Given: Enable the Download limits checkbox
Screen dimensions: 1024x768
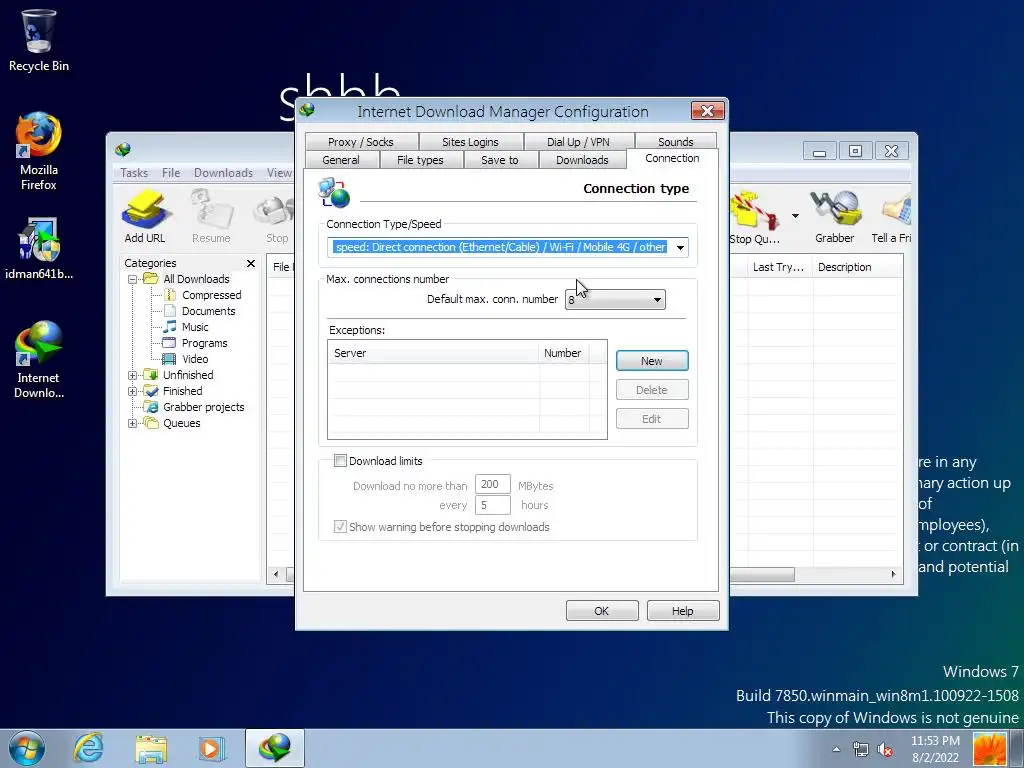Looking at the screenshot, I should [x=340, y=461].
